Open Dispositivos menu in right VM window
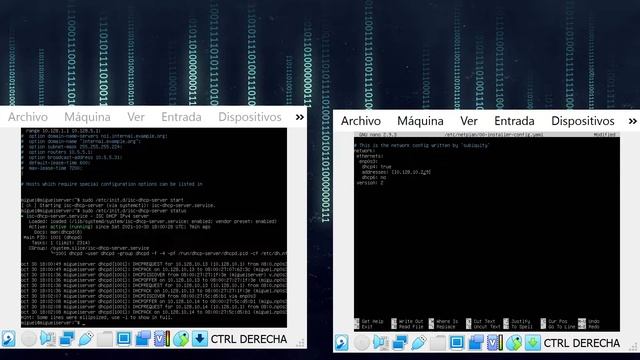This screenshot has height=360, width=640. tap(583, 121)
